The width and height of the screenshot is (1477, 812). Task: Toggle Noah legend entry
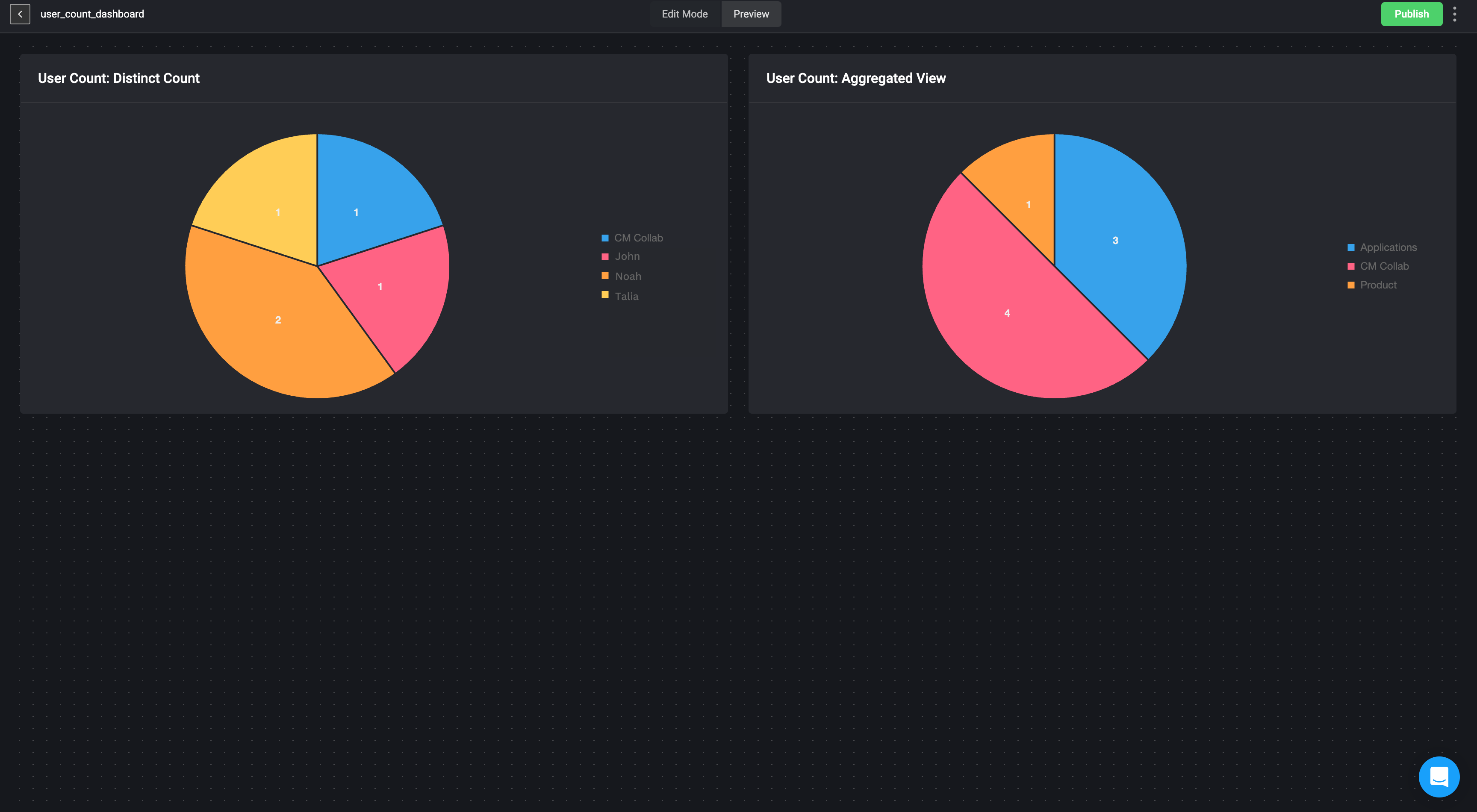[627, 276]
